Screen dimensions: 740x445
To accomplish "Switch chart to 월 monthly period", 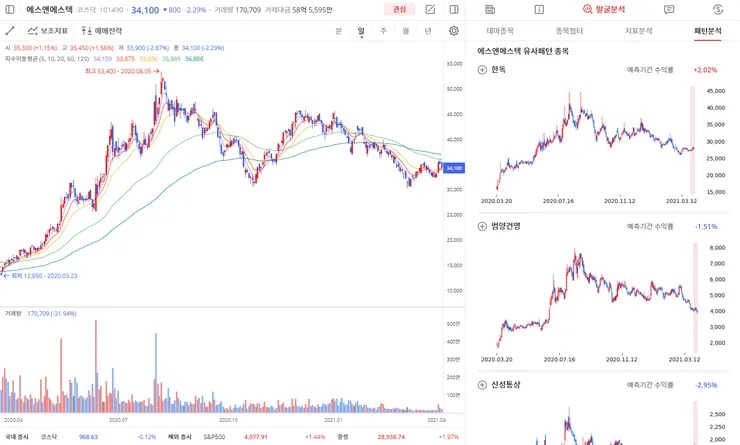I will coord(405,31).
